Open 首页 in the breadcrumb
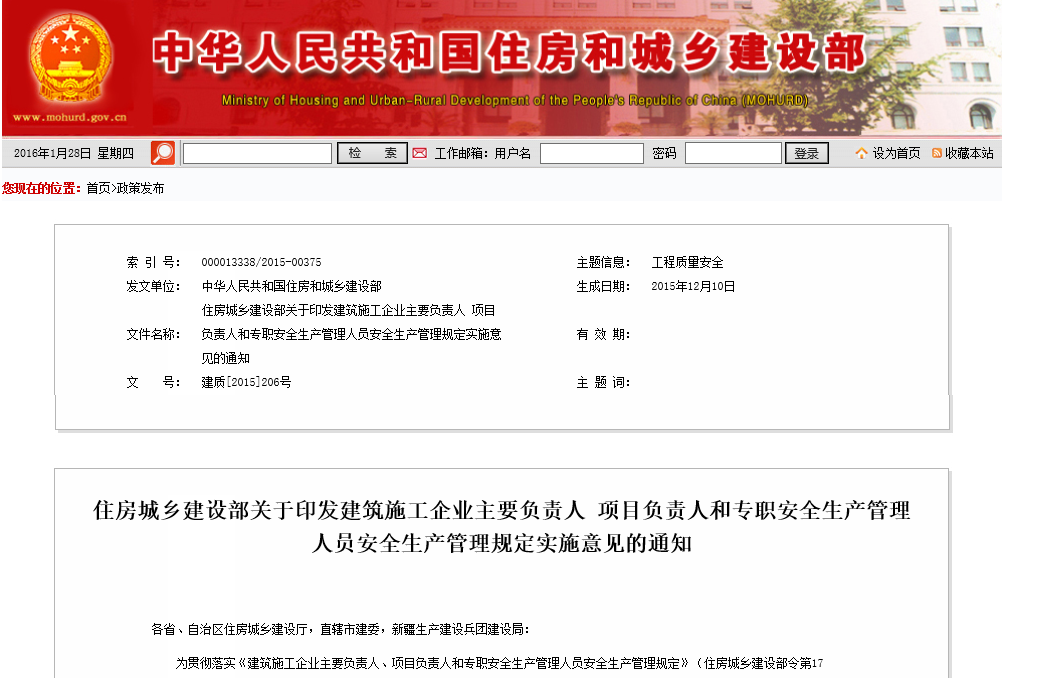Viewport: 1039px width, 678px height. [98, 188]
